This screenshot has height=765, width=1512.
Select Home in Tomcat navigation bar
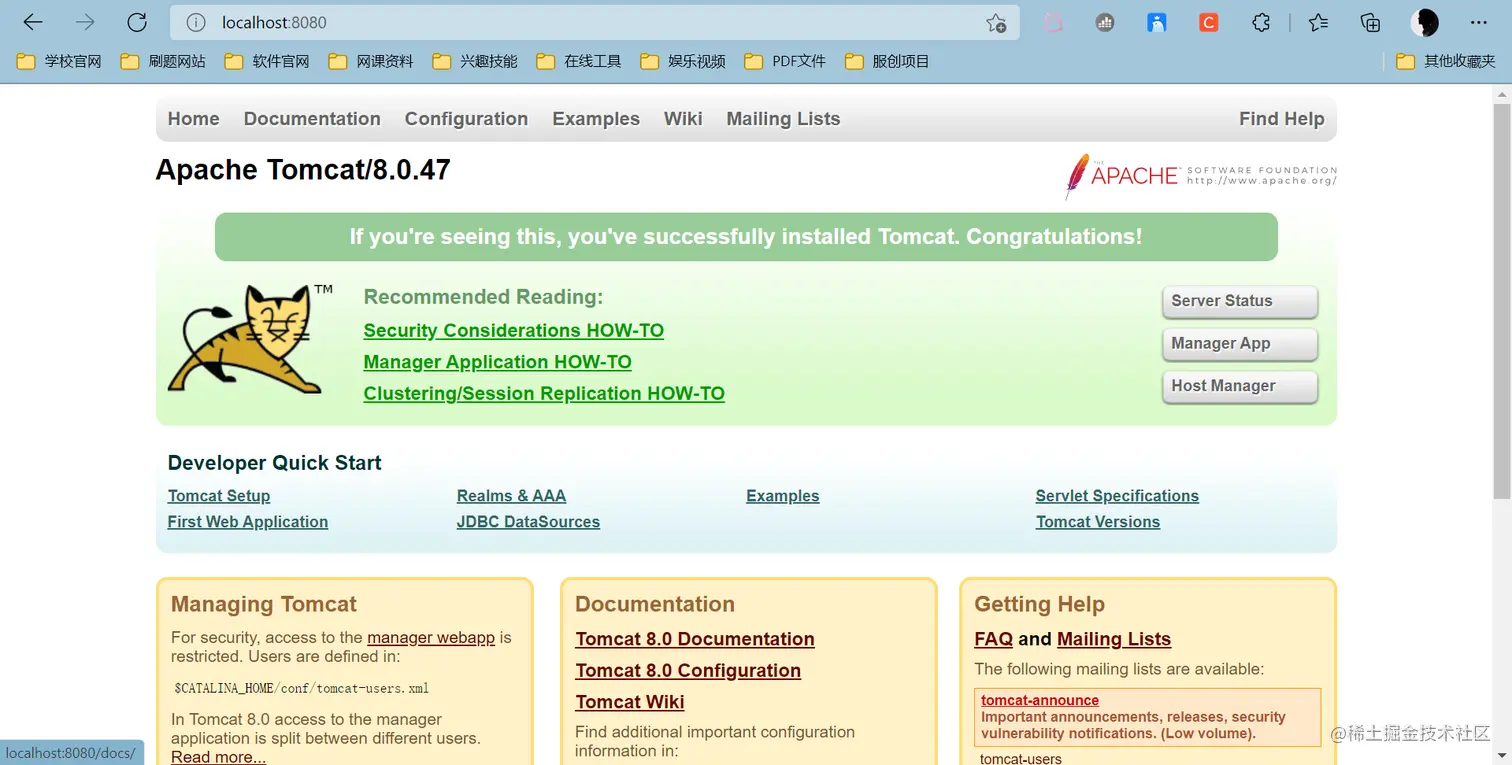[x=193, y=119]
